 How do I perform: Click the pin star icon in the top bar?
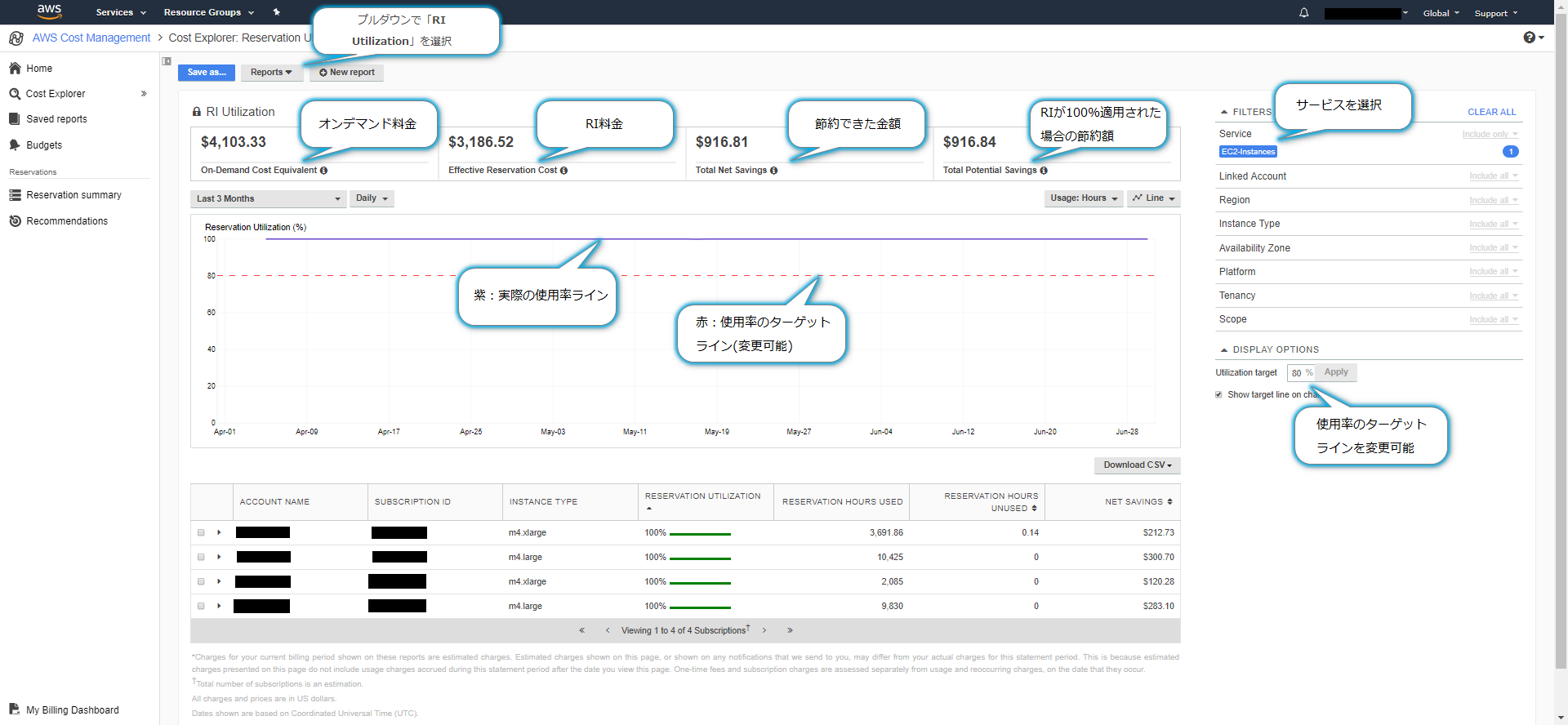[x=277, y=12]
